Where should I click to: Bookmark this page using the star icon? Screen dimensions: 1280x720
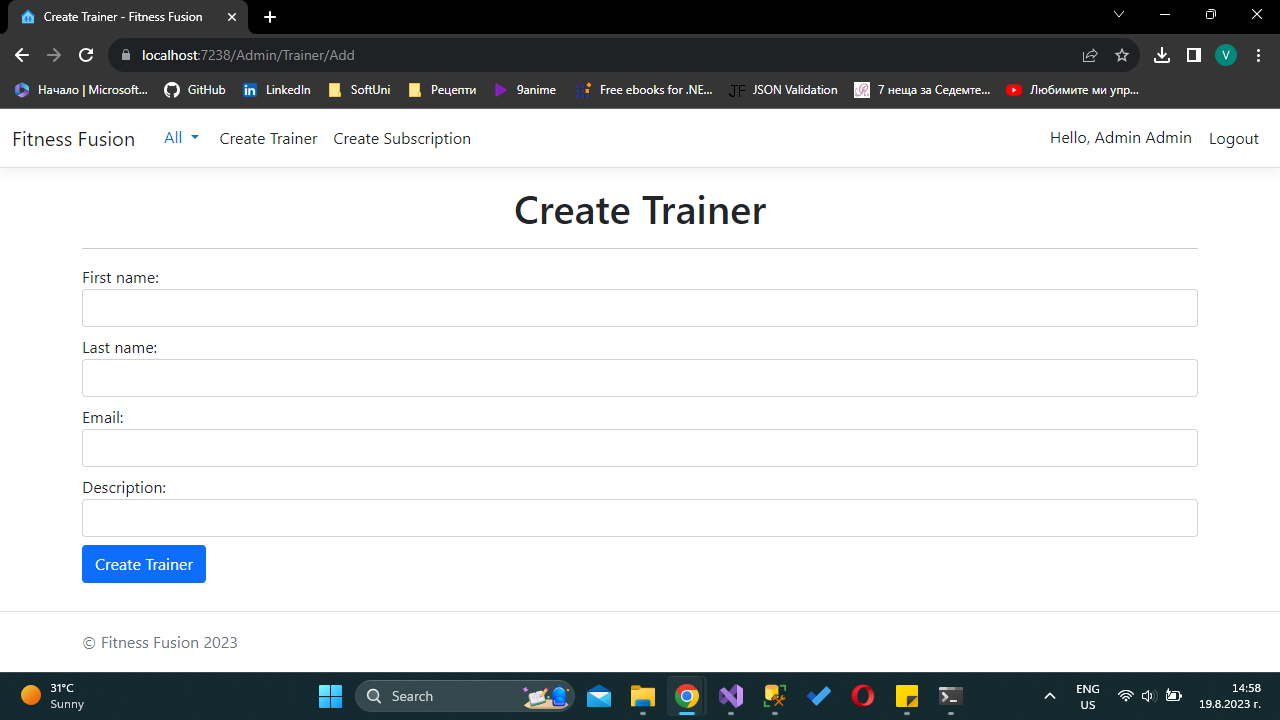click(1121, 55)
